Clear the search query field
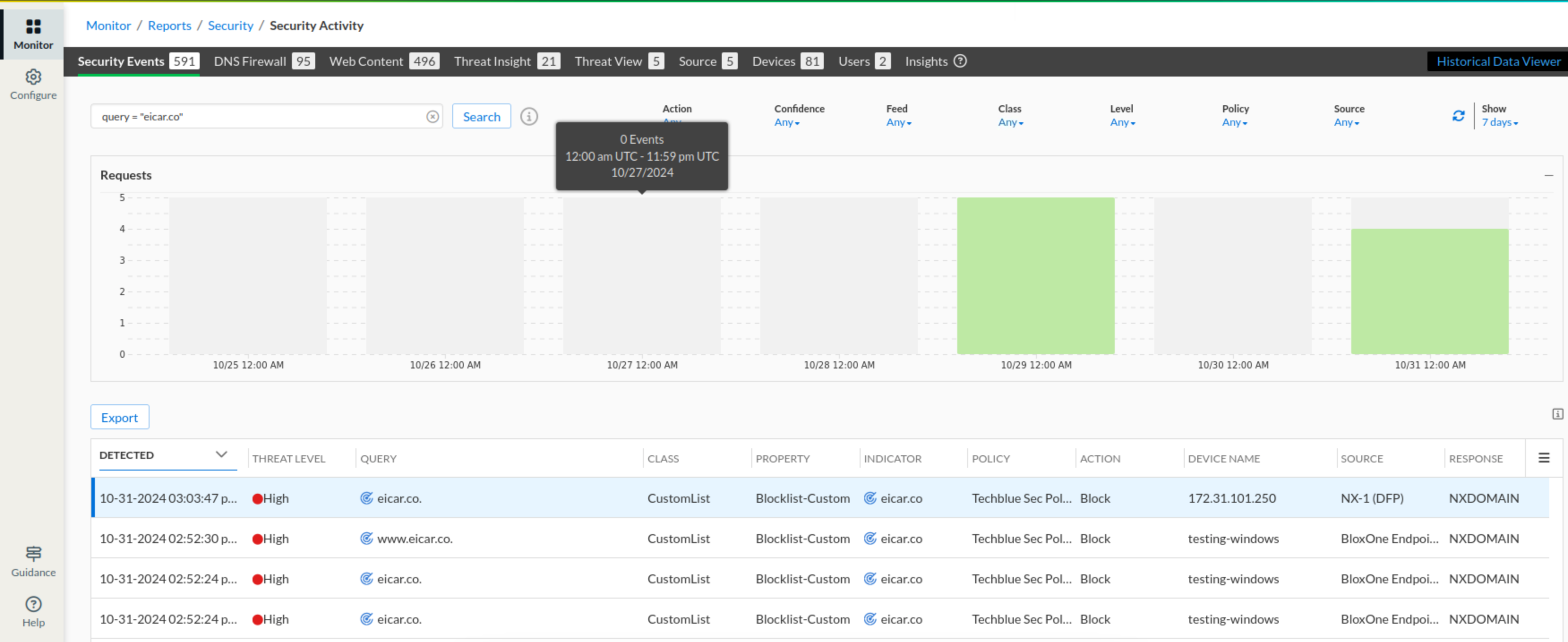This screenshot has height=642, width=1568. pos(432,117)
